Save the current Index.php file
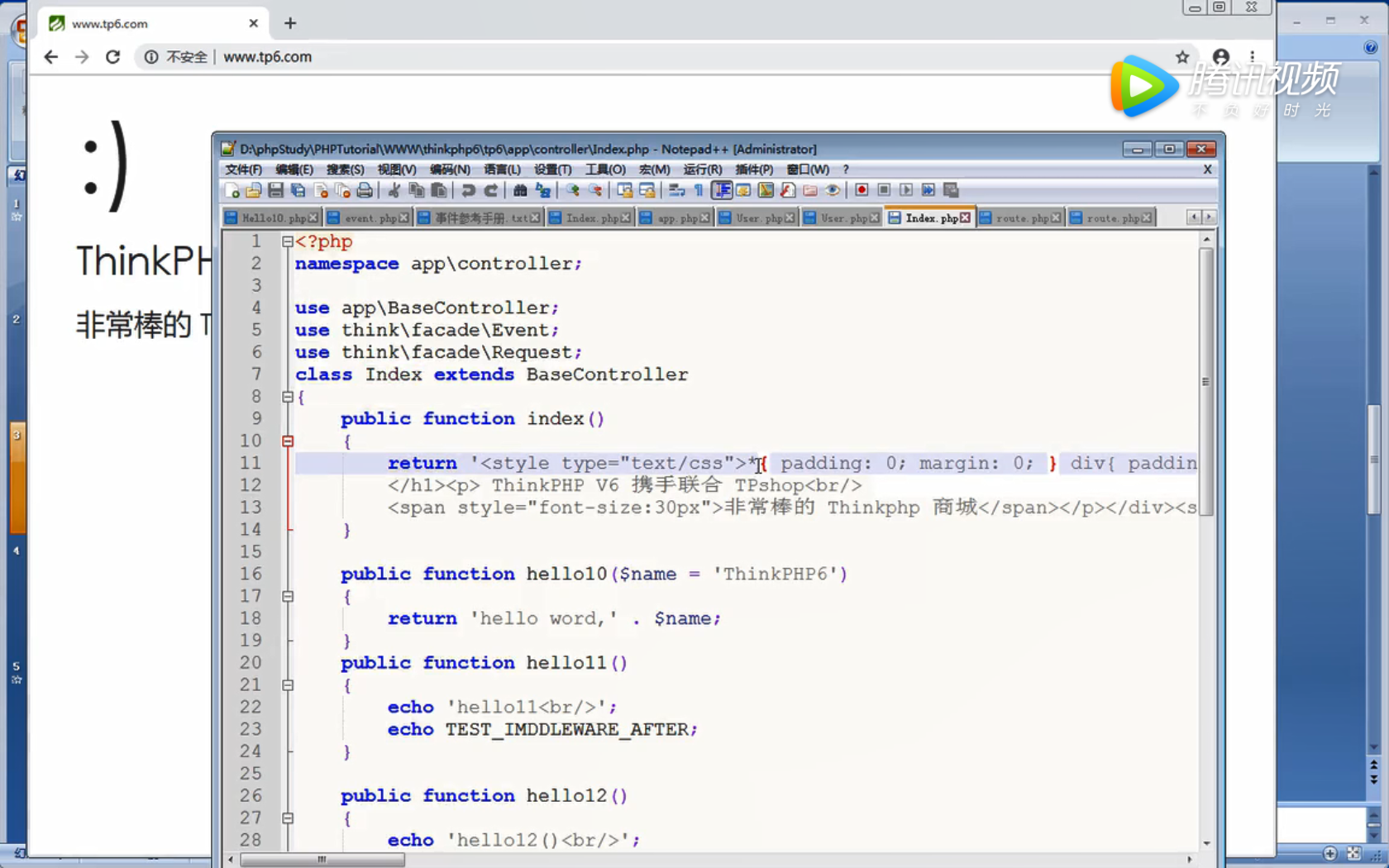Screen dimensions: 1389x868 [276, 191]
